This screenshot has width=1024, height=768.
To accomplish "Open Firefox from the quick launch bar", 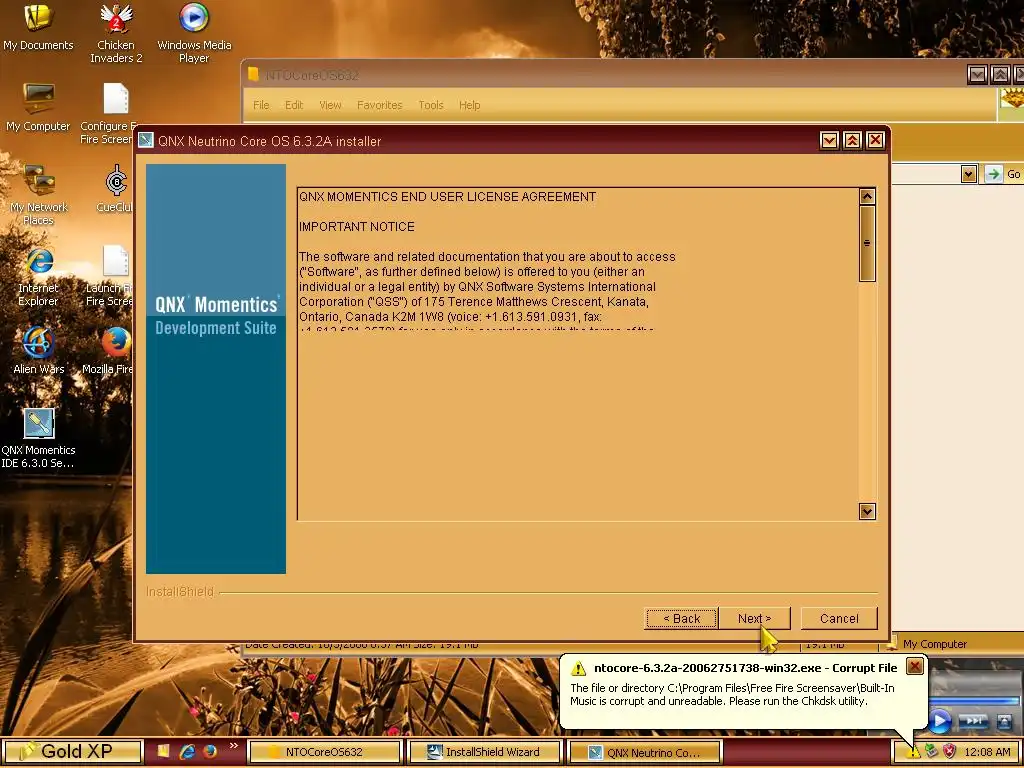I will pyautogui.click(x=210, y=752).
